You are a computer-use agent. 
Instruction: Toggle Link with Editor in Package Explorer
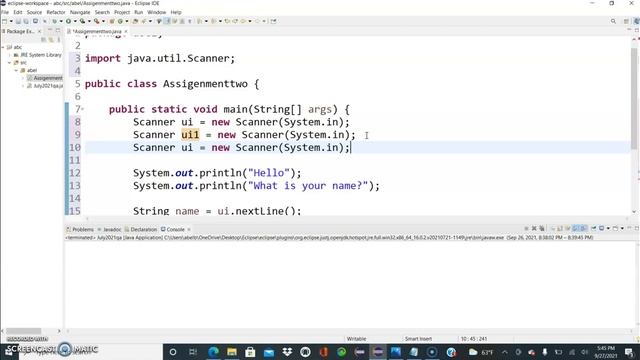[x=51, y=40]
